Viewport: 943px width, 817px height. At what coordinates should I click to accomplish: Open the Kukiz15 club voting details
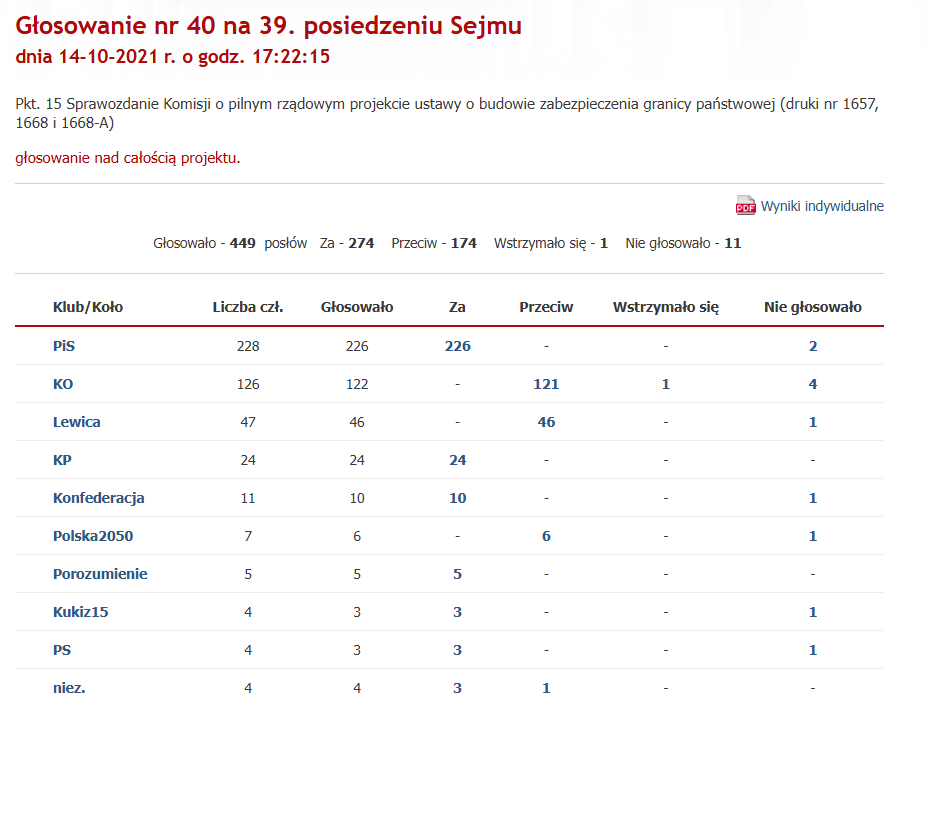click(79, 611)
